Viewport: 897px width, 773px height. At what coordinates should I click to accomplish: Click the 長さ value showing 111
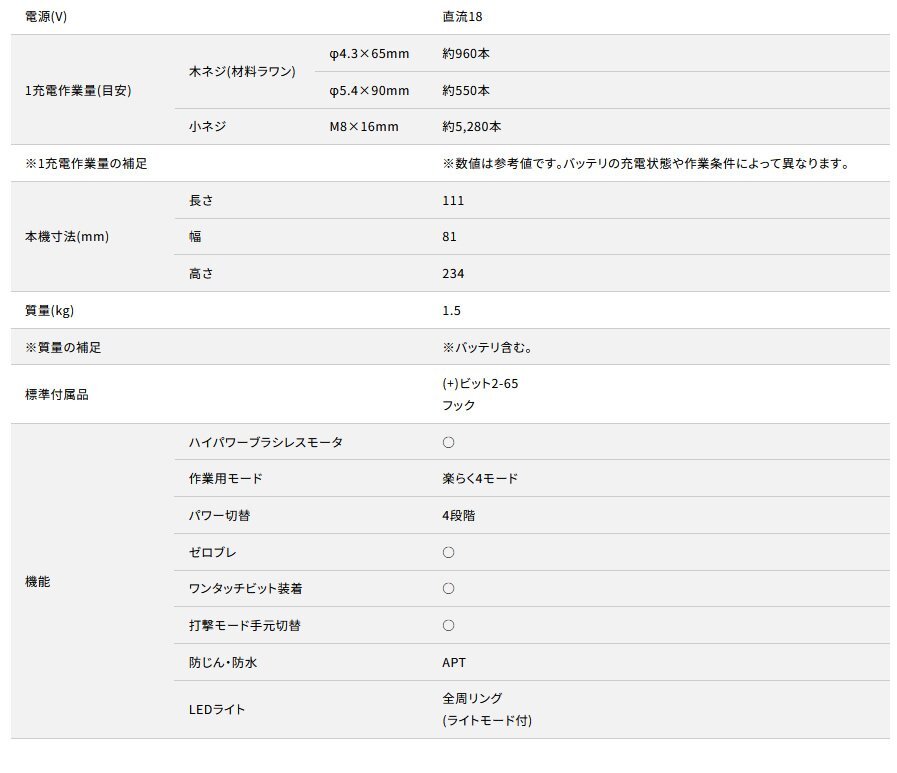448,200
